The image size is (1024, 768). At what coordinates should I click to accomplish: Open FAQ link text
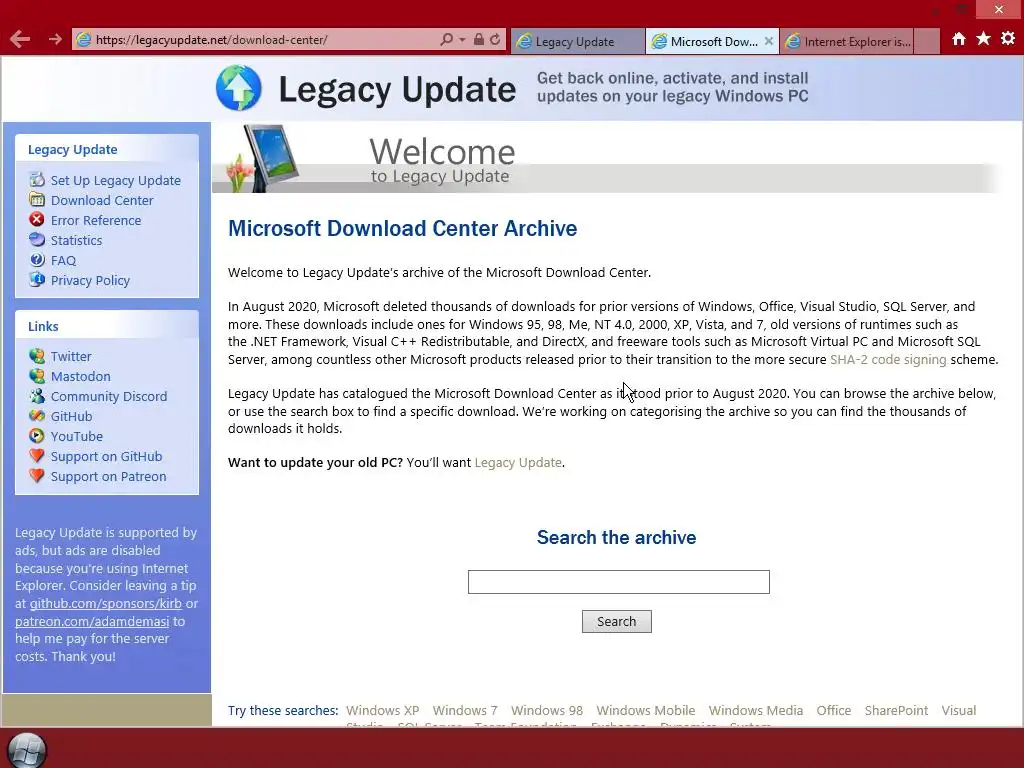click(x=63, y=261)
